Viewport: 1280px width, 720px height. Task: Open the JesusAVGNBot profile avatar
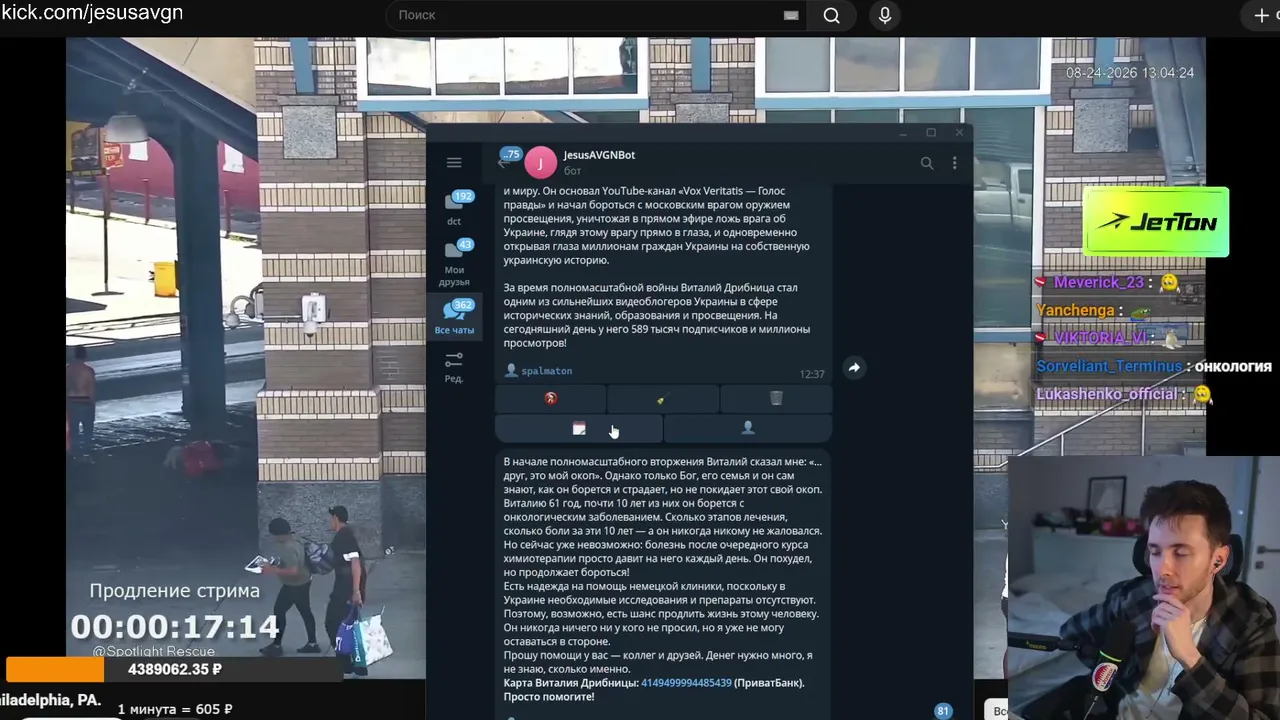pos(540,162)
